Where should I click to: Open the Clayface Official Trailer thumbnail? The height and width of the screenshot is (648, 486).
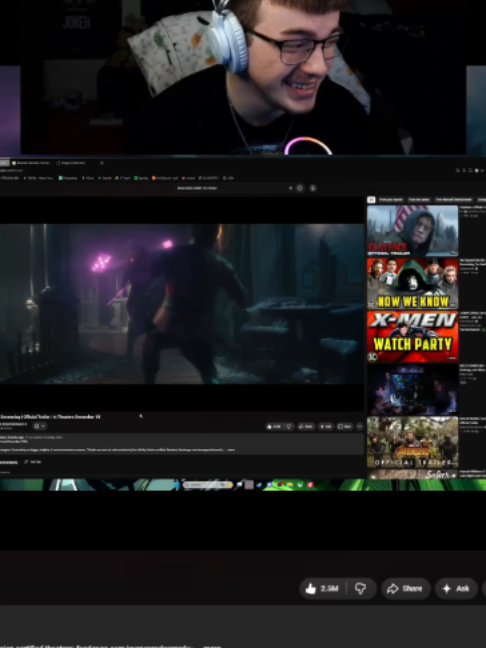point(412,231)
